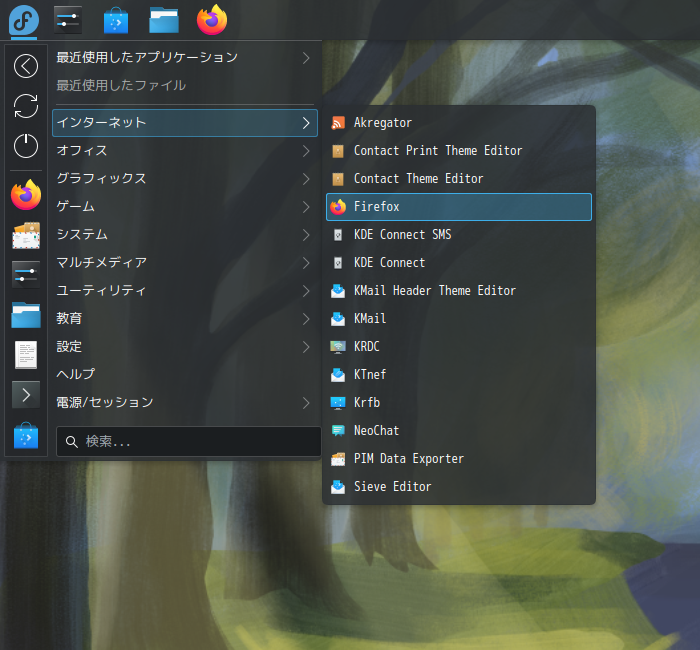The width and height of the screenshot is (700, 650).
Task: Open Firefox from the favorites sidebar
Action: (x=26, y=195)
